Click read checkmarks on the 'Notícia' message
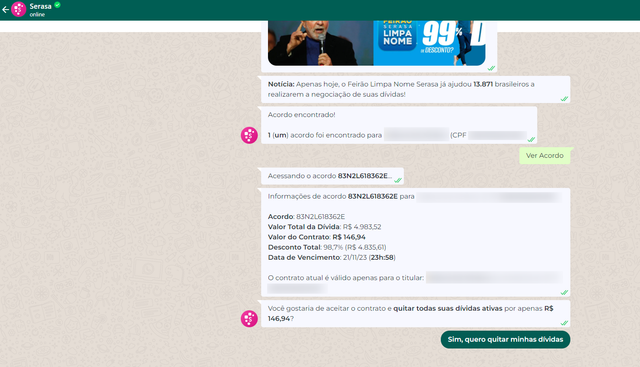The image size is (640, 367). click(564, 99)
